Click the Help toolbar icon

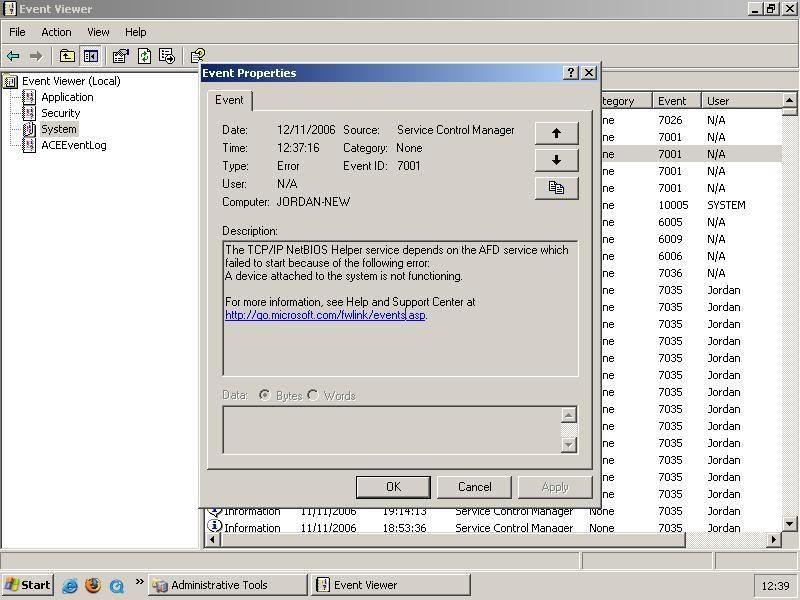click(x=197, y=55)
